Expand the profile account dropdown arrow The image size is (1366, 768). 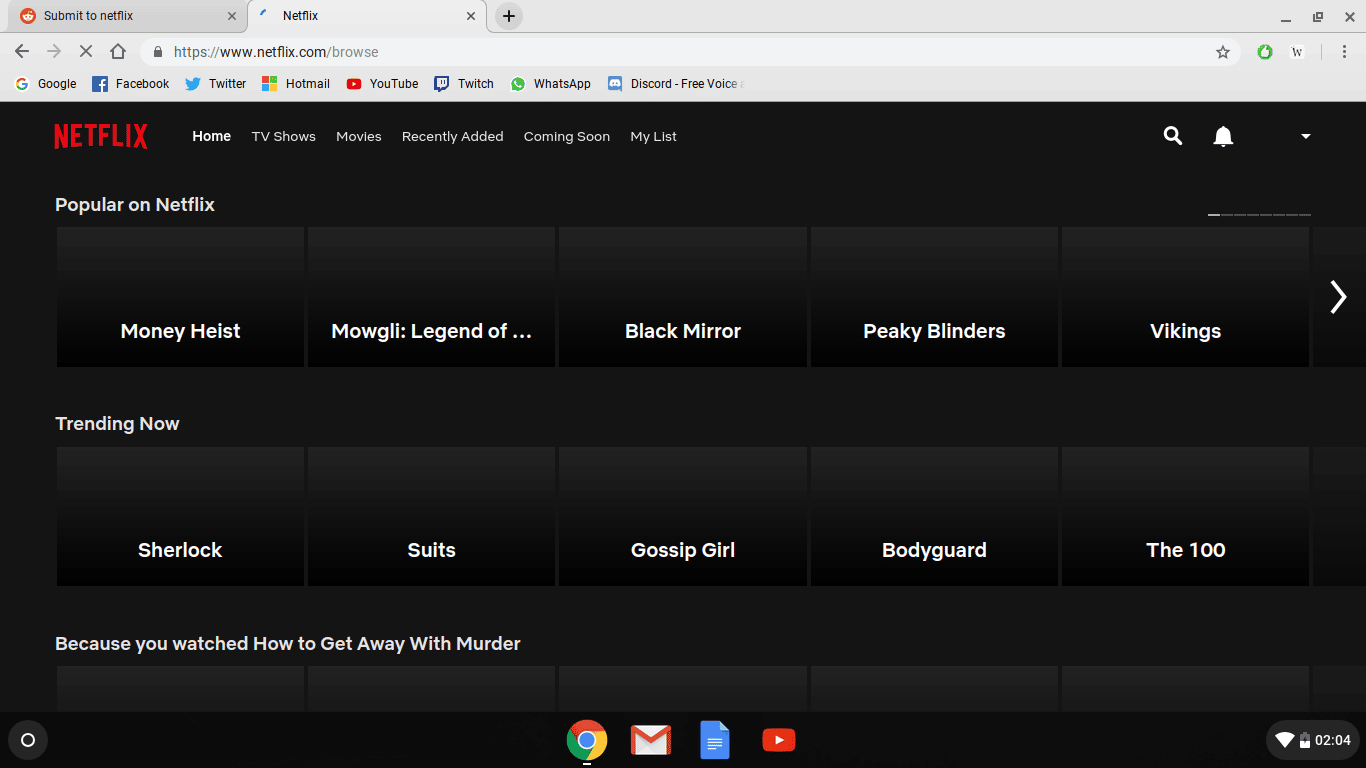[1305, 136]
